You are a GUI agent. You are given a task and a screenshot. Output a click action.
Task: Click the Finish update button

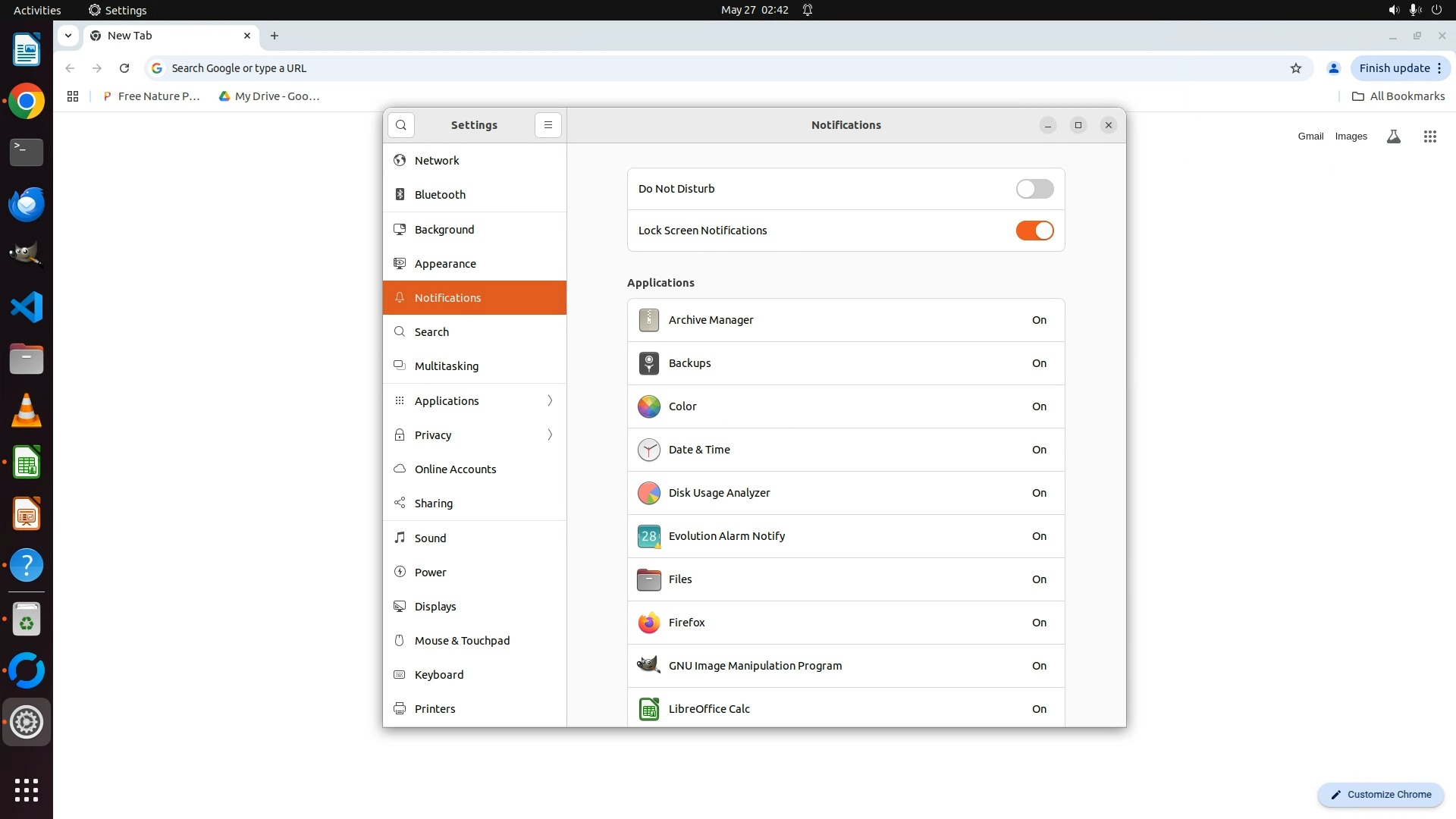[1394, 68]
